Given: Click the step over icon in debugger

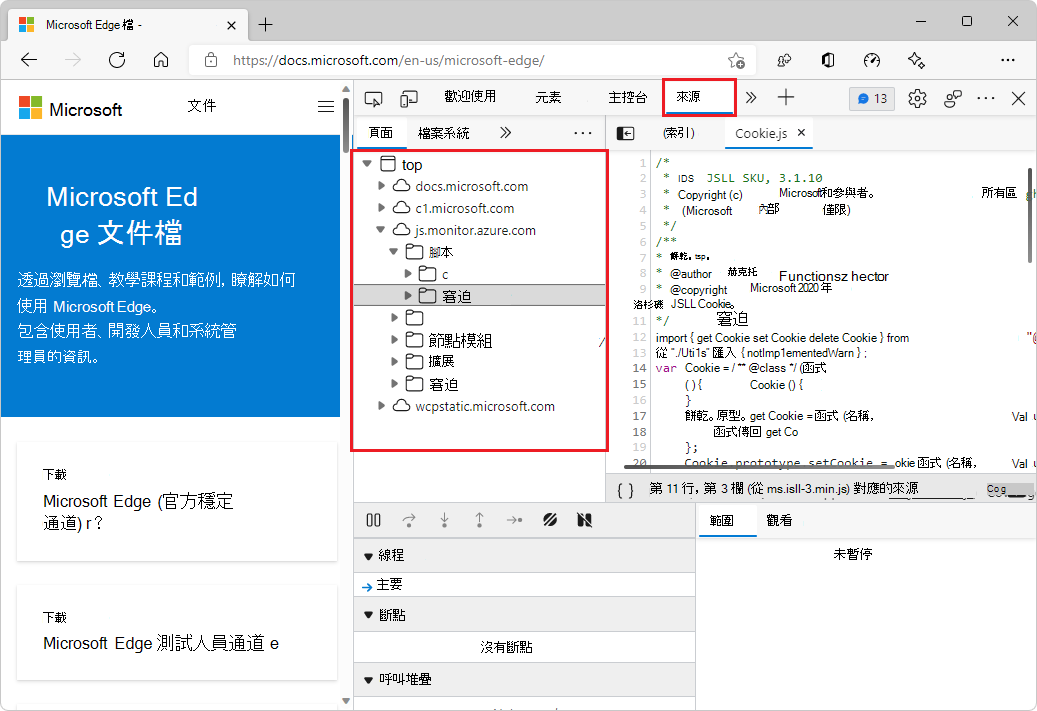Looking at the screenshot, I should (x=409, y=520).
